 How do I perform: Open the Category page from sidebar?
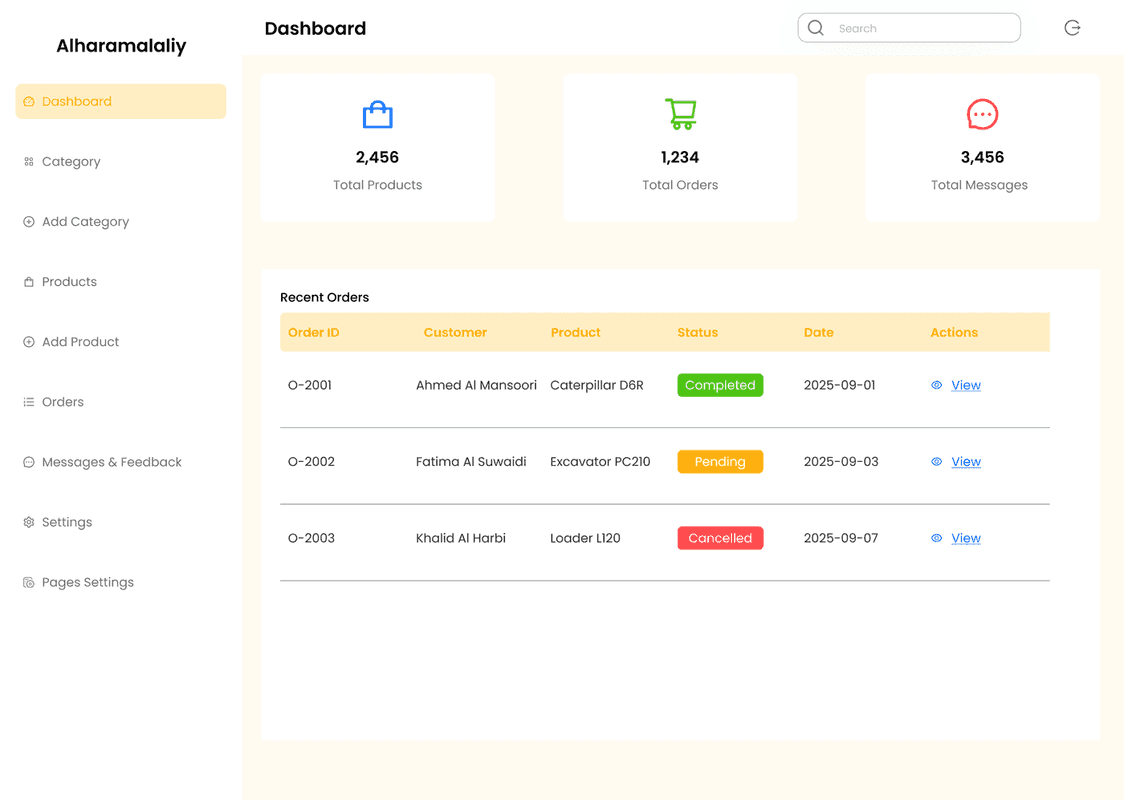tap(71, 162)
